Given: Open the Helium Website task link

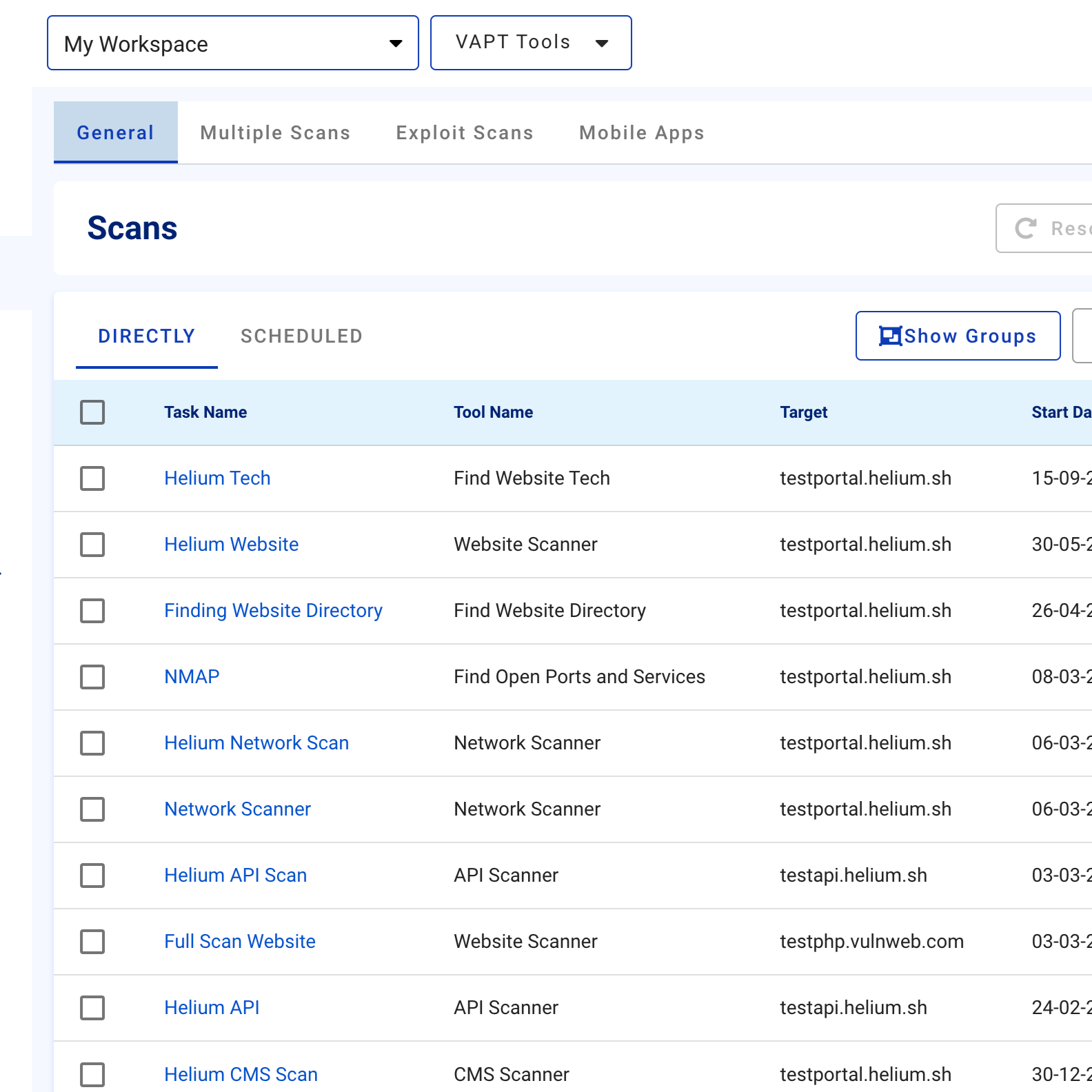Looking at the screenshot, I should [231, 545].
